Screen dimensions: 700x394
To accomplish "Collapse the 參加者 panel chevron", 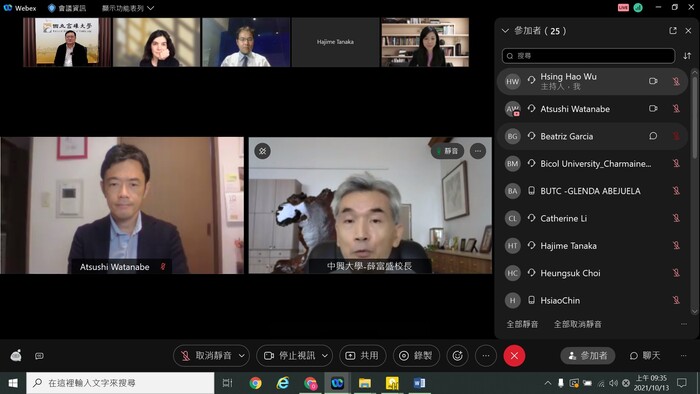I will point(505,31).
